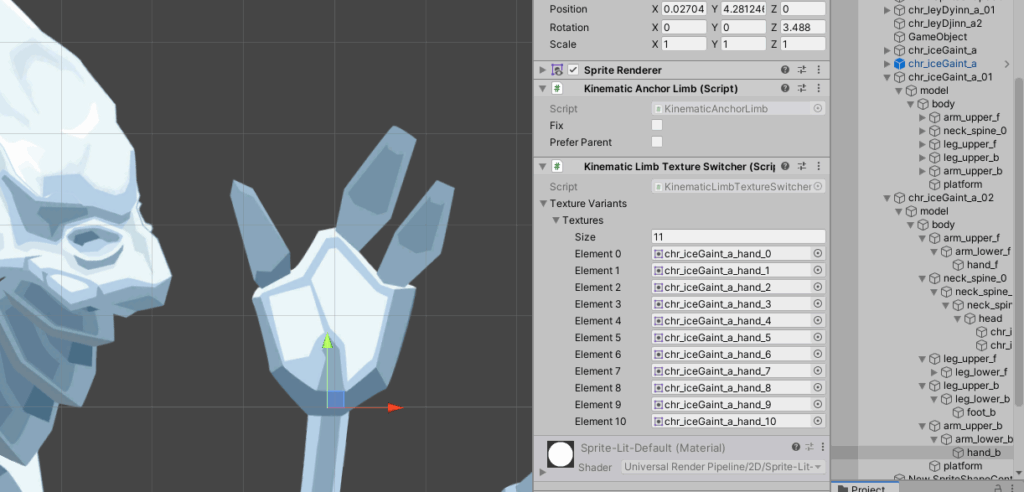
Task: Open the Sprite Renderer three-dot options menu
Action: coord(818,70)
